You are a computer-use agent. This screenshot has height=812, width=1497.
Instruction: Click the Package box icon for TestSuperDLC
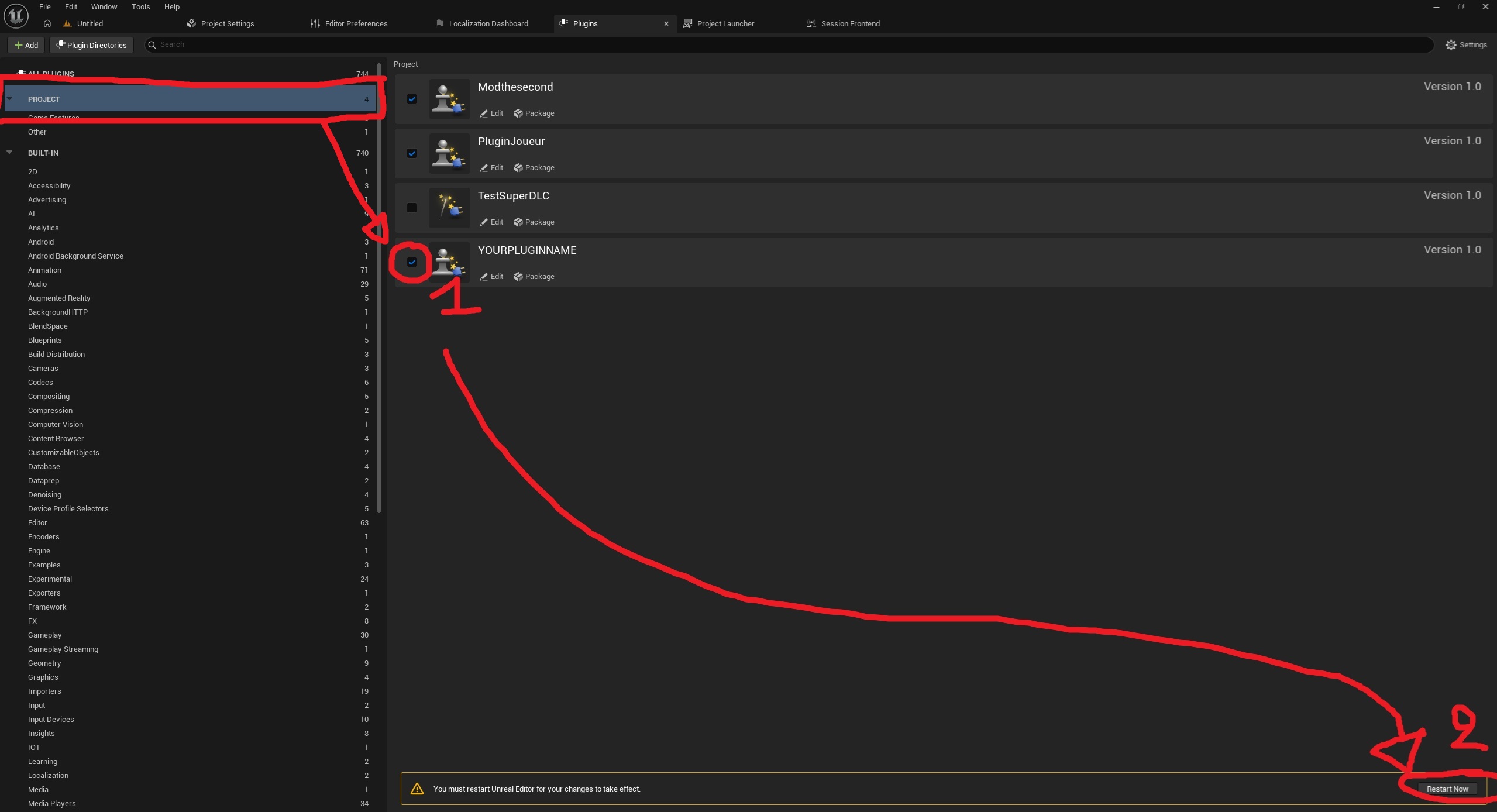point(518,222)
